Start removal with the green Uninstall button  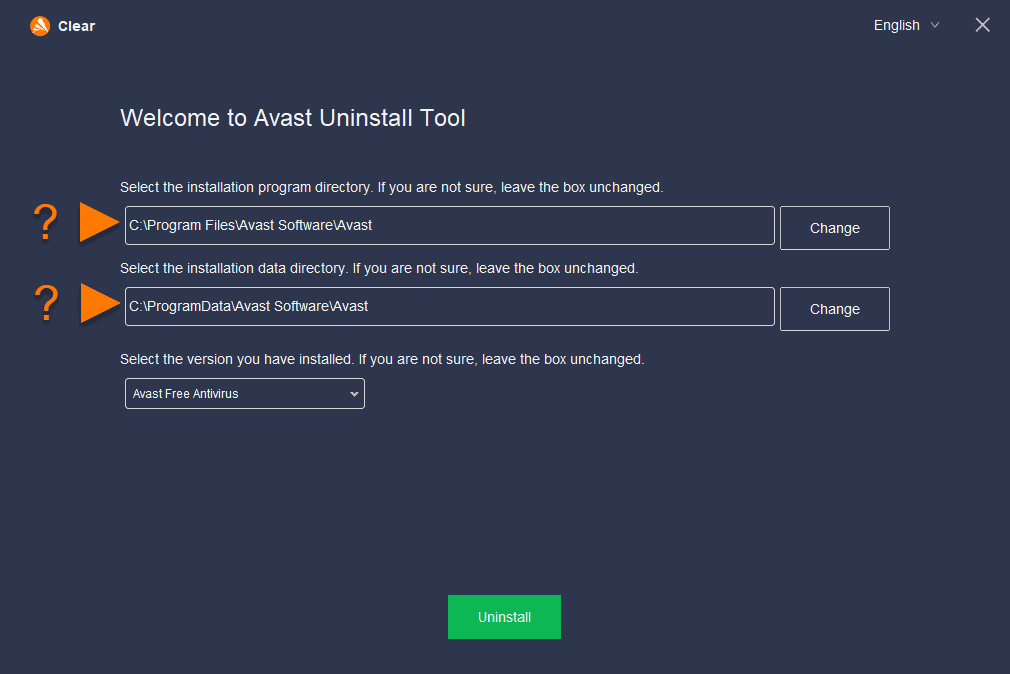(504, 617)
